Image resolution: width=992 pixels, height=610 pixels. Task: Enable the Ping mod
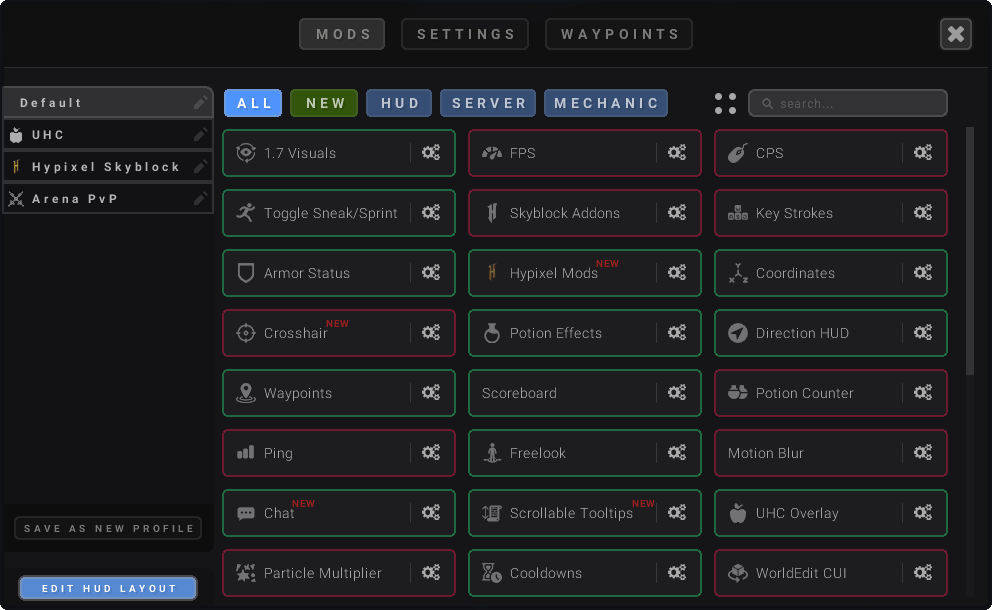(316, 453)
